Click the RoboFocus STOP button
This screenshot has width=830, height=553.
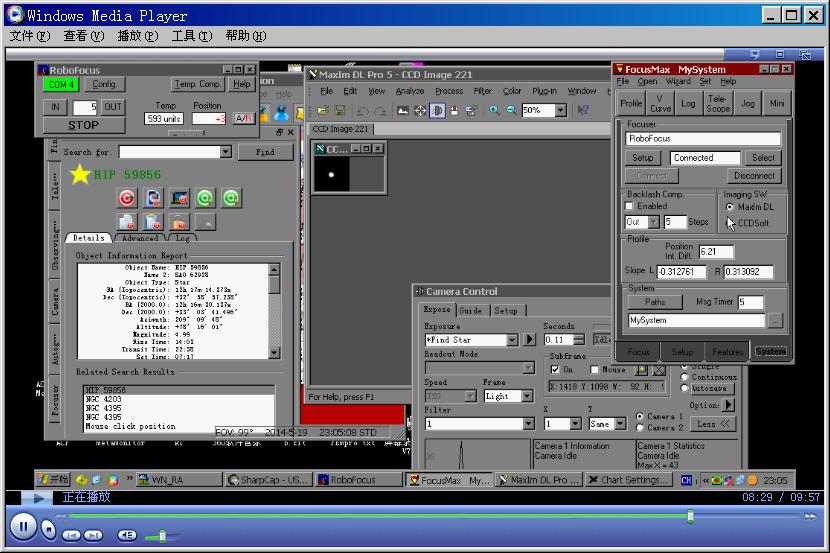[84, 125]
